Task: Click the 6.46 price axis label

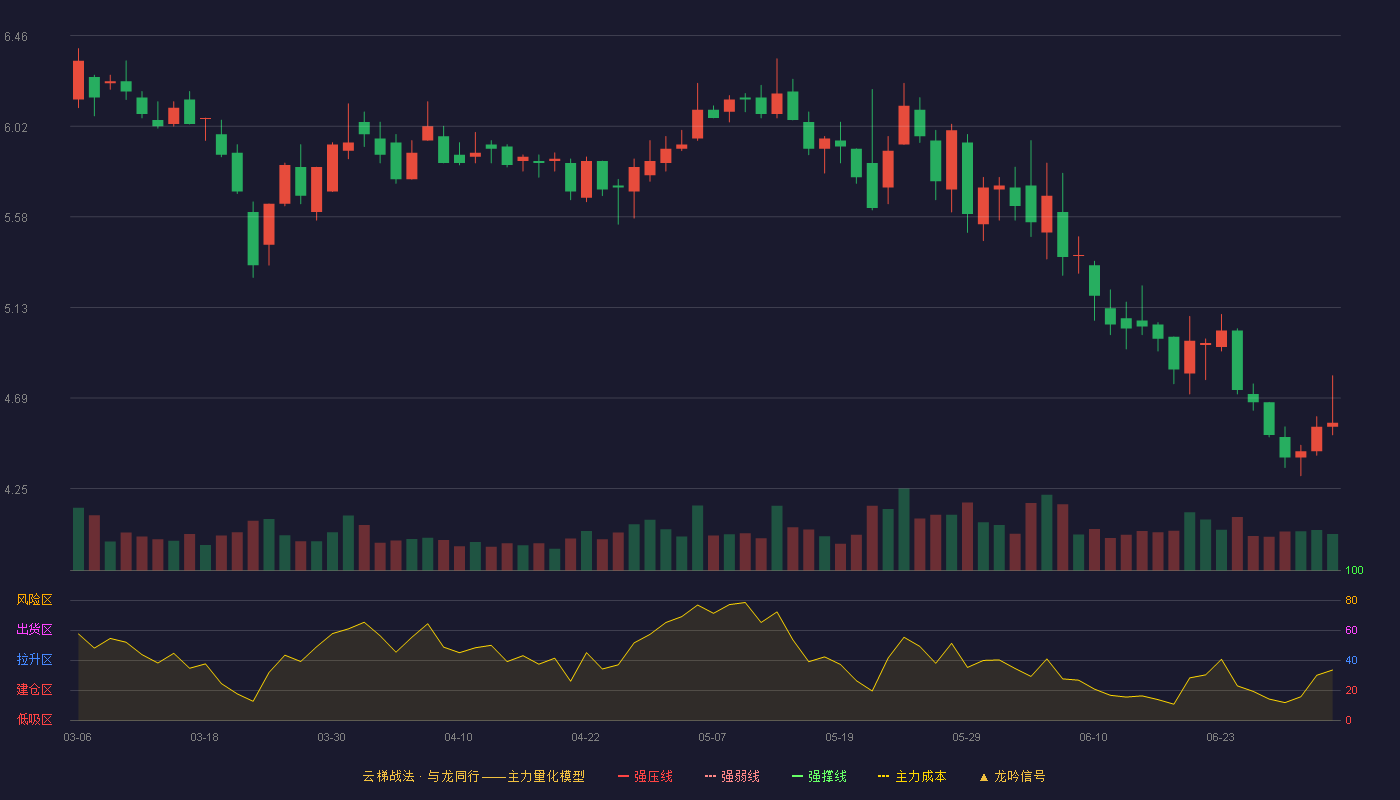Action: (16, 37)
